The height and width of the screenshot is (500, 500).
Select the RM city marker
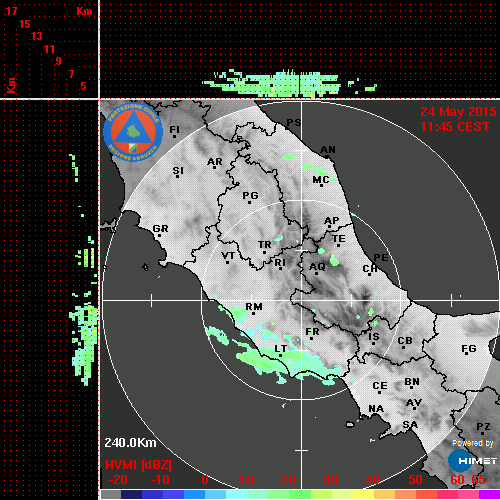click(254, 314)
